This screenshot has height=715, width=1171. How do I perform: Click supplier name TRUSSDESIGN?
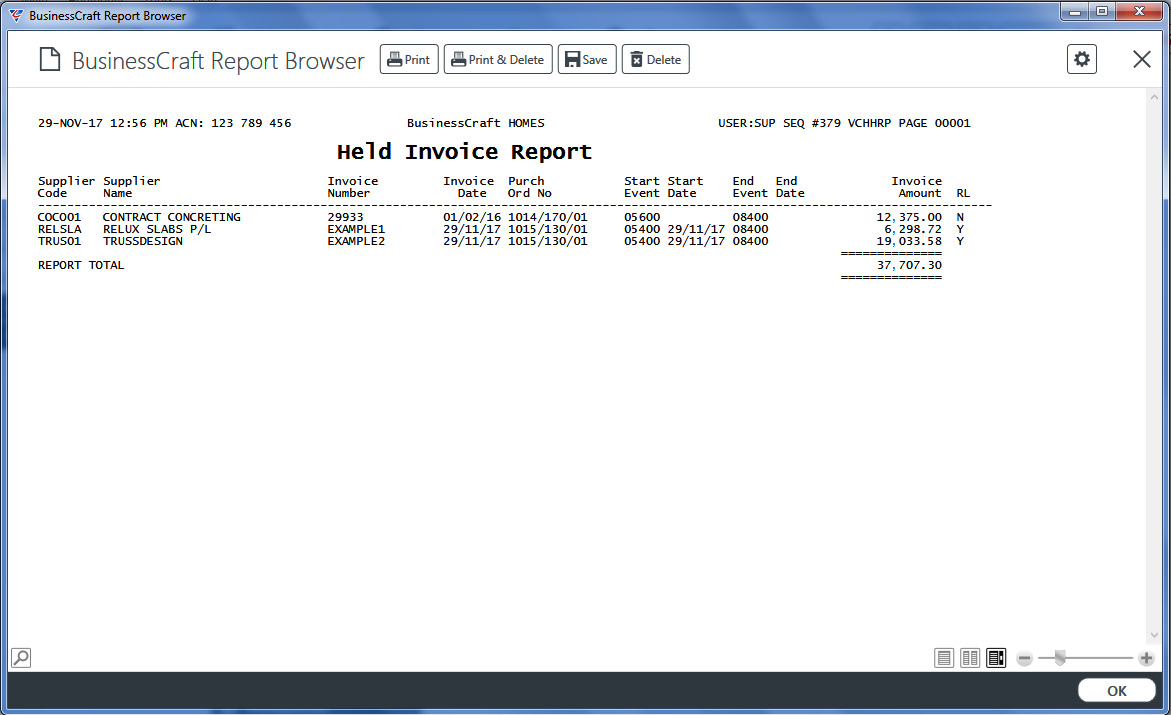click(x=143, y=241)
